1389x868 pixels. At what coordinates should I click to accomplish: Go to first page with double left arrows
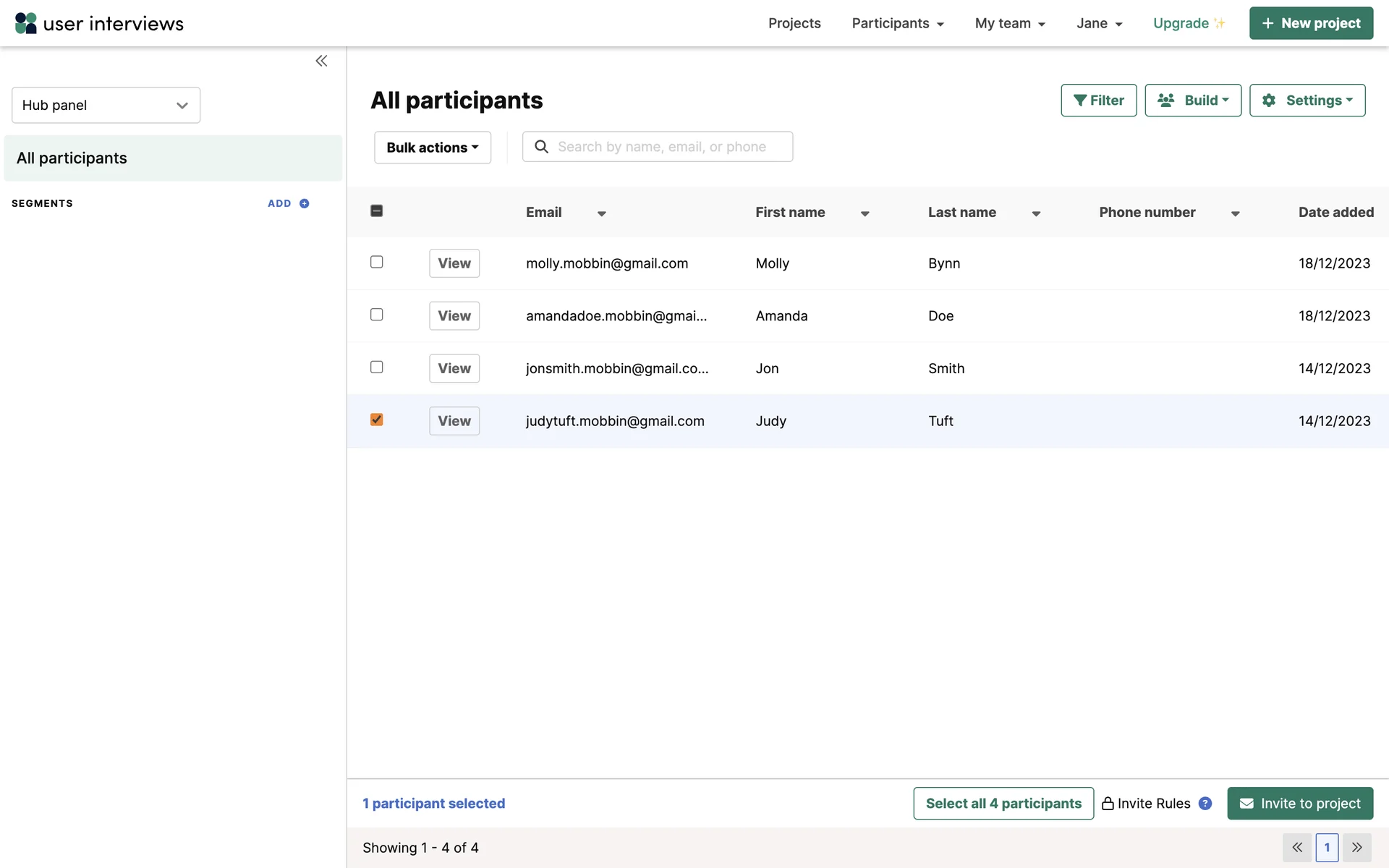click(1297, 847)
